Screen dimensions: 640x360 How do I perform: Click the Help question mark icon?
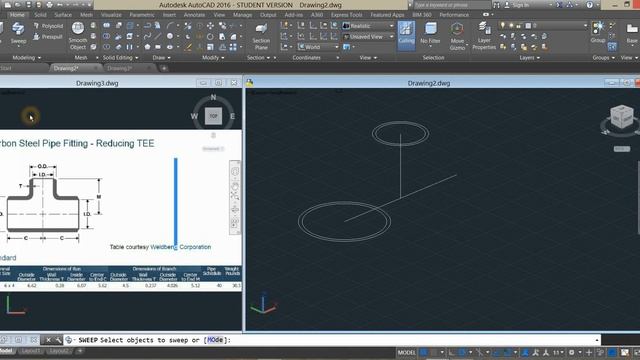(x=589, y=5)
